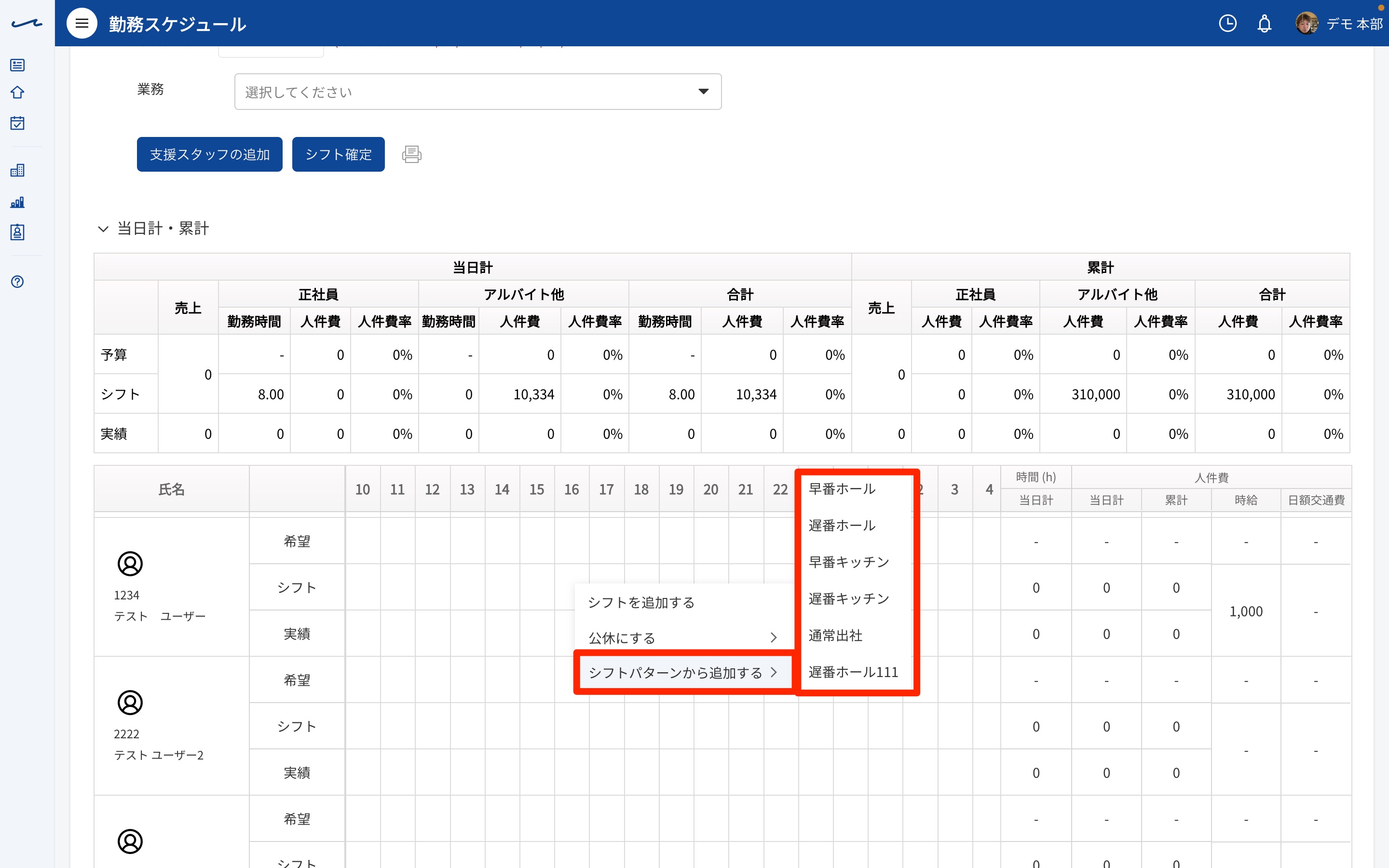Select 早番ホール shift pattern
Screen dimensions: 1389x868
[x=856, y=488]
